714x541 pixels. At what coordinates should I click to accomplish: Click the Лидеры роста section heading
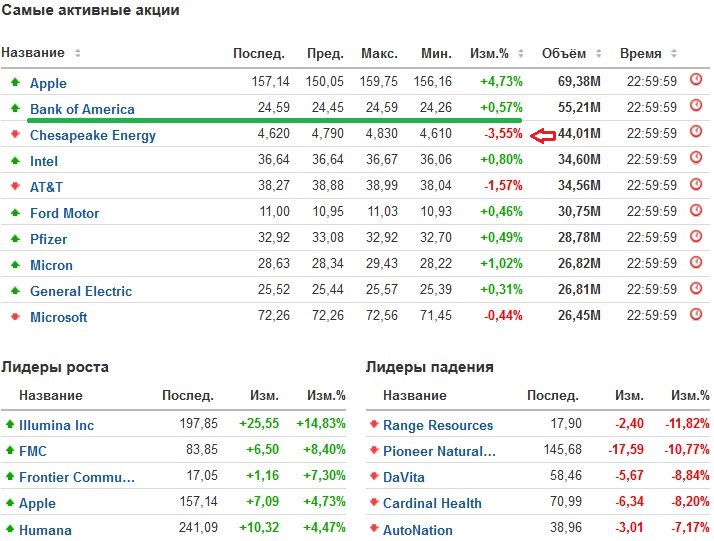(55, 367)
